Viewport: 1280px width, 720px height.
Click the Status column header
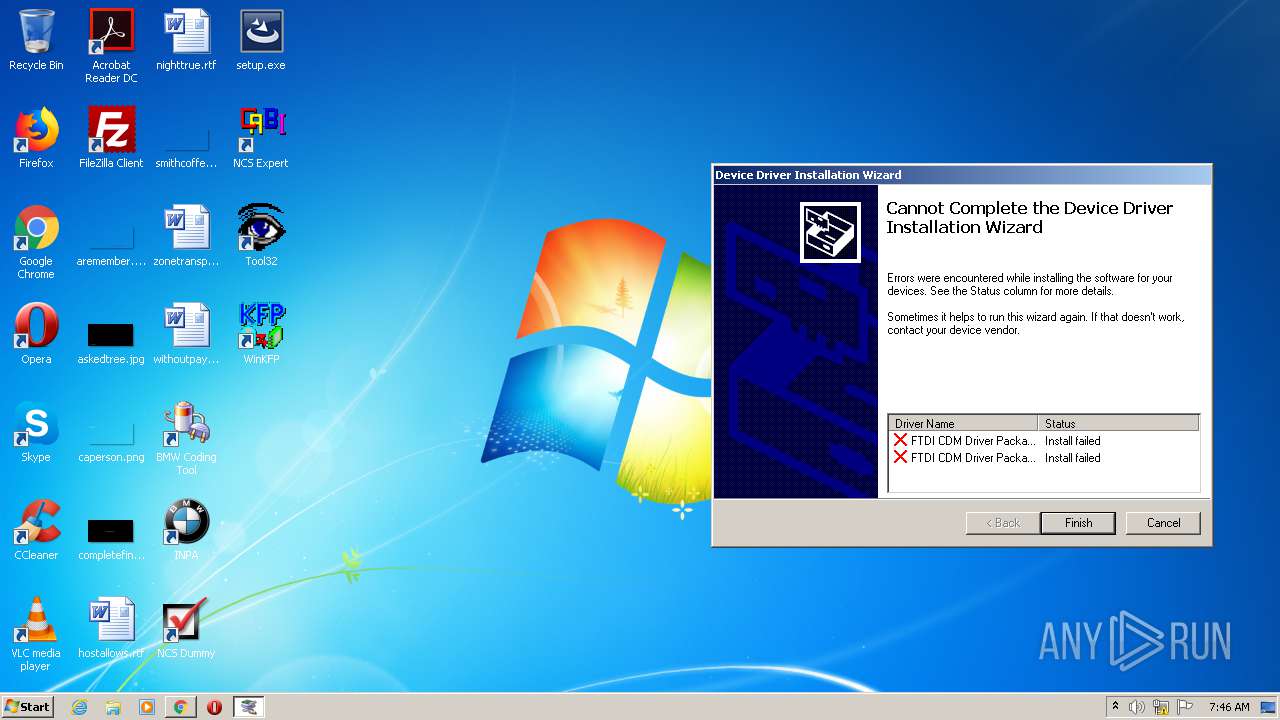[x=1118, y=424]
